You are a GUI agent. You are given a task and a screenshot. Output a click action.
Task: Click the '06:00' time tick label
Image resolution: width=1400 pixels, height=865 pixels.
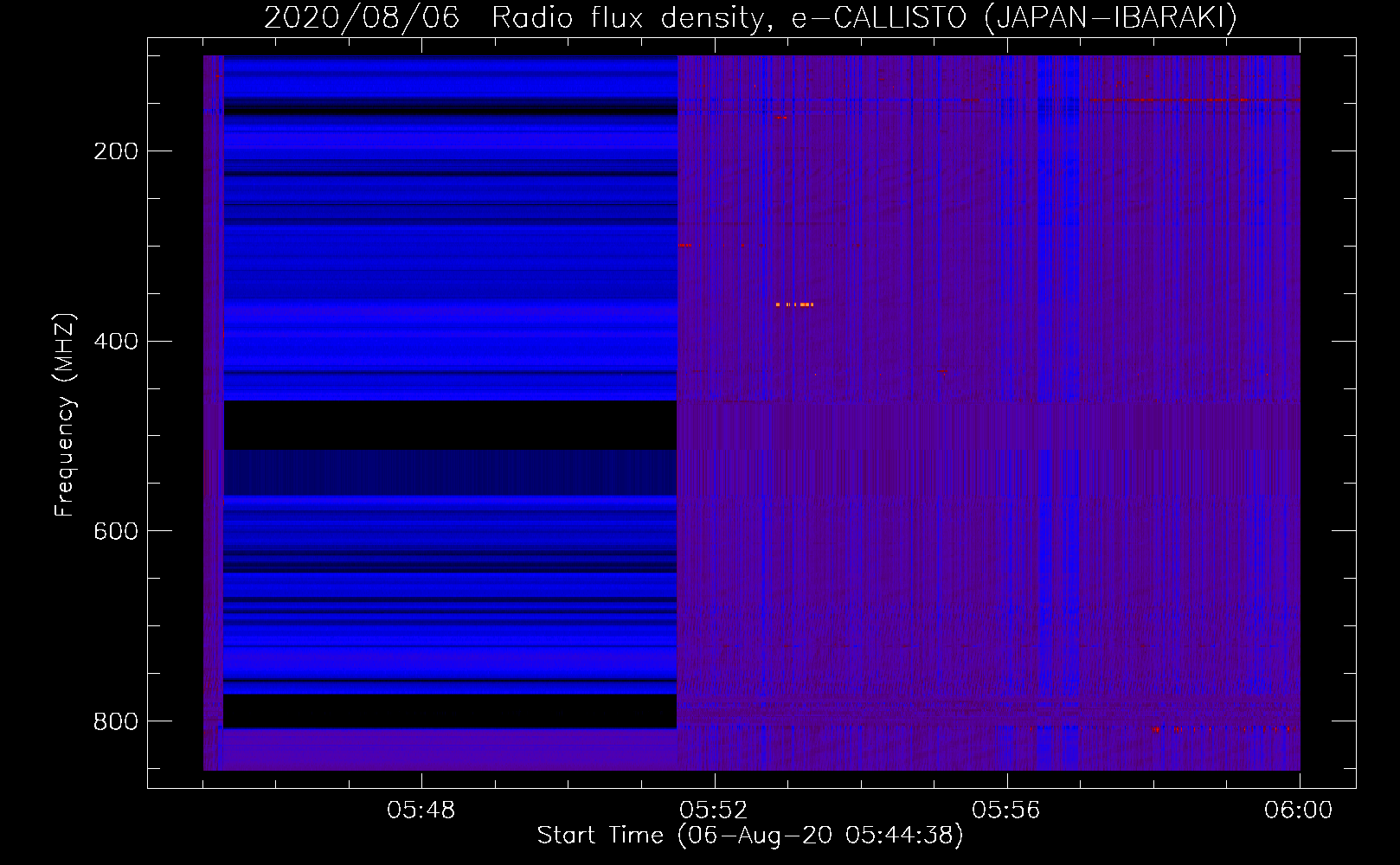pyautogui.click(x=1299, y=811)
